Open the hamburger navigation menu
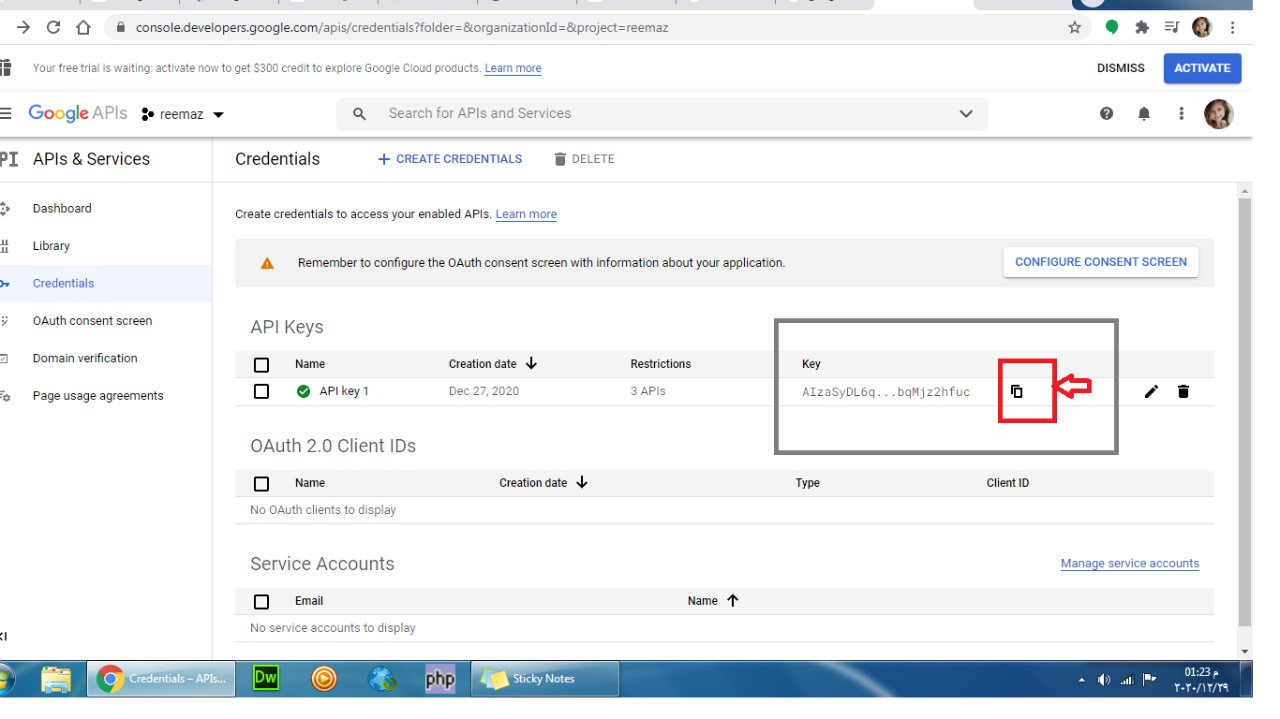 coord(7,114)
